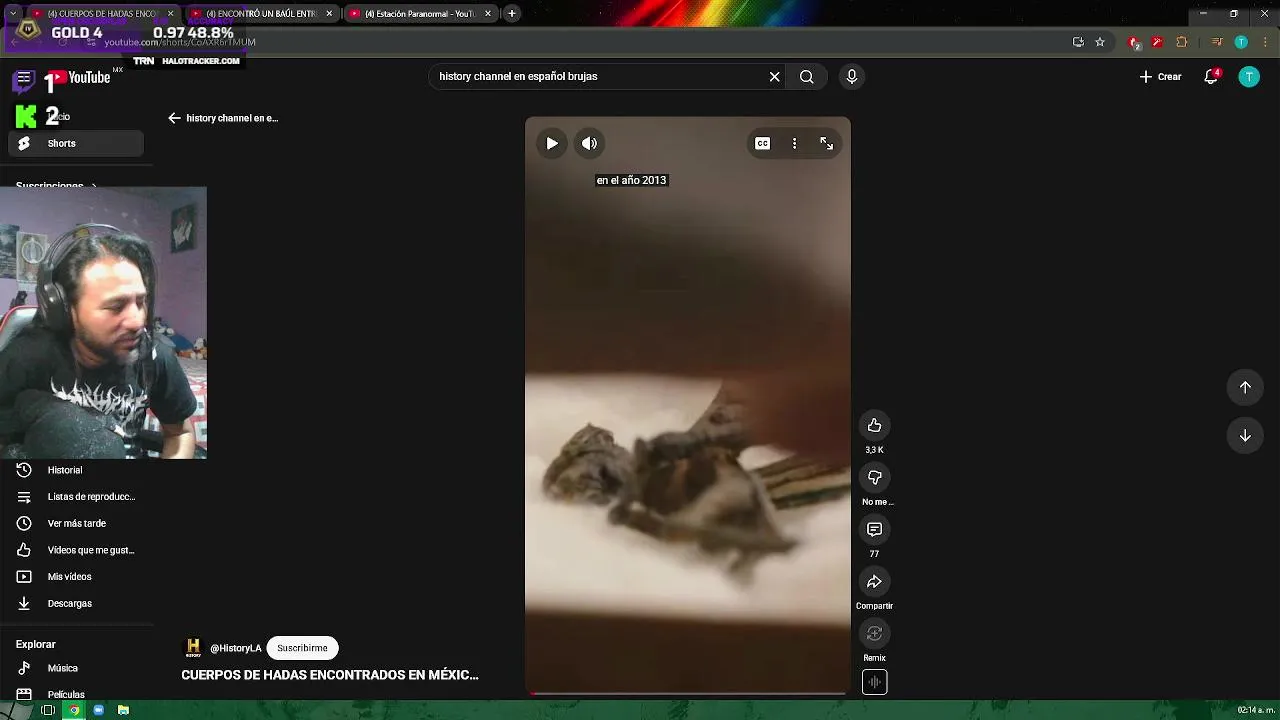Toggle closed captions on the Short

point(762,143)
